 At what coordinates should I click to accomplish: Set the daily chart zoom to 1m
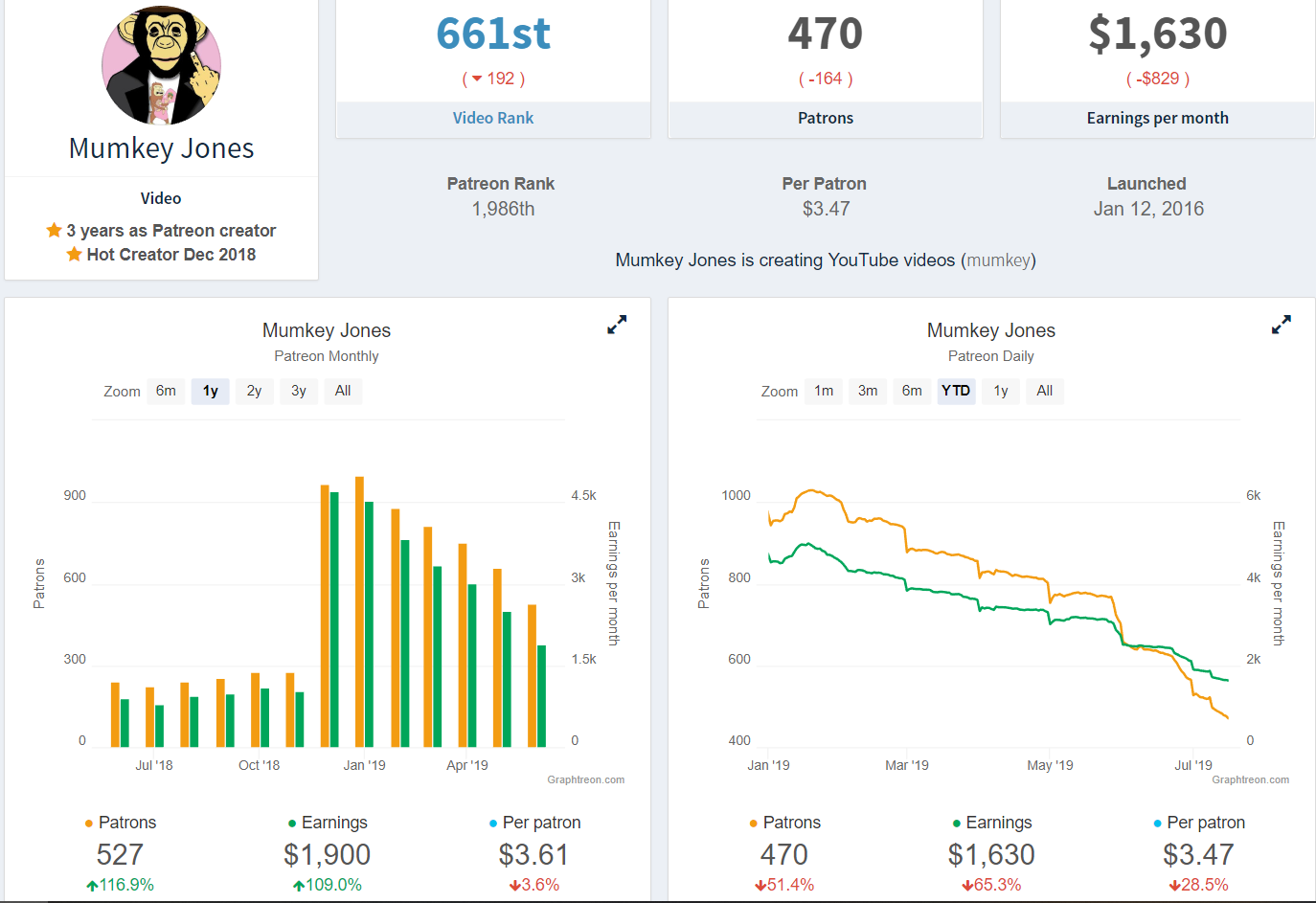(824, 391)
